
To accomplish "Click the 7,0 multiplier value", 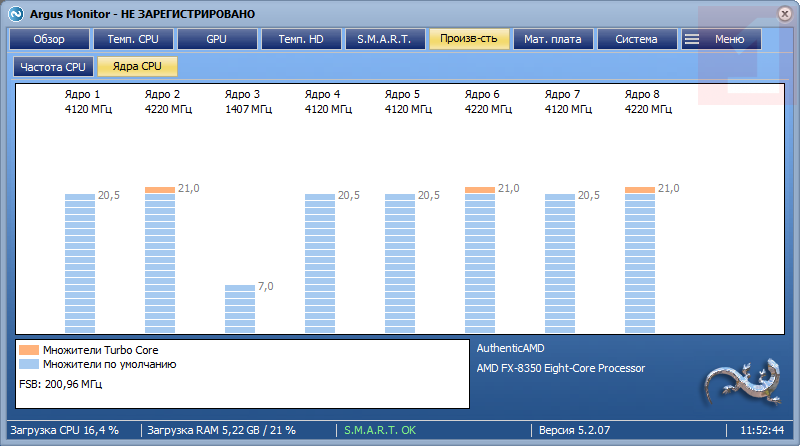I will [x=266, y=286].
